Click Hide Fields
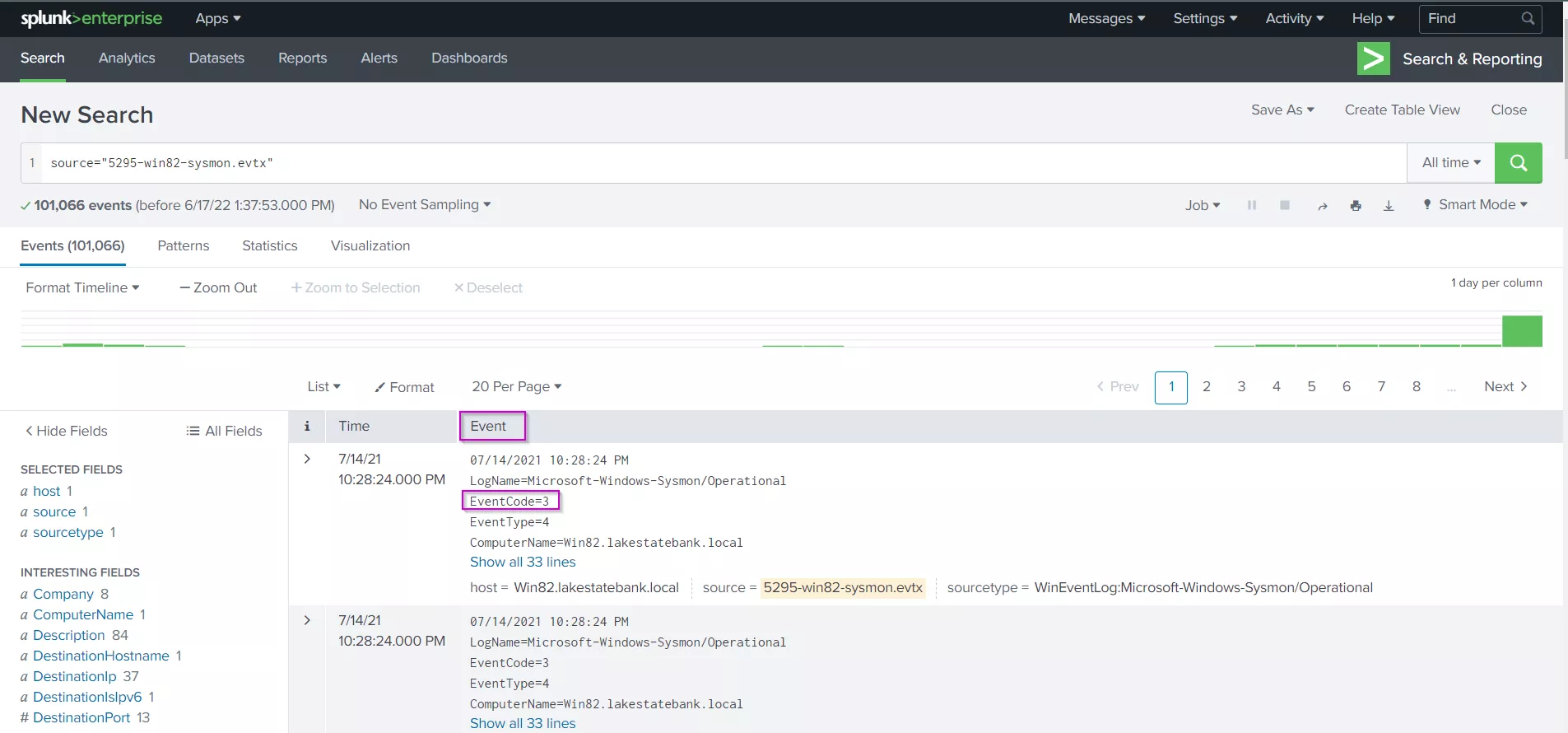Image resolution: width=1568 pixels, height=733 pixels. [66, 431]
